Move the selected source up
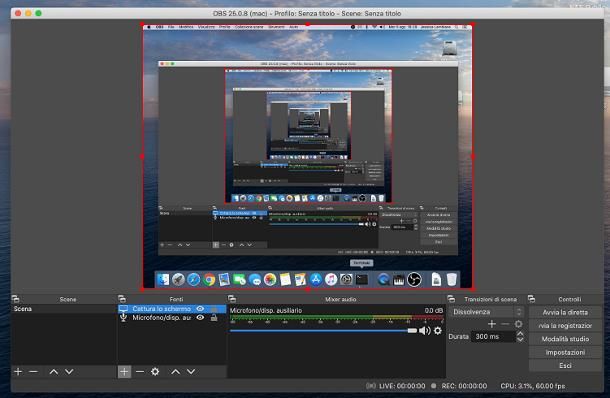 [x=175, y=372]
